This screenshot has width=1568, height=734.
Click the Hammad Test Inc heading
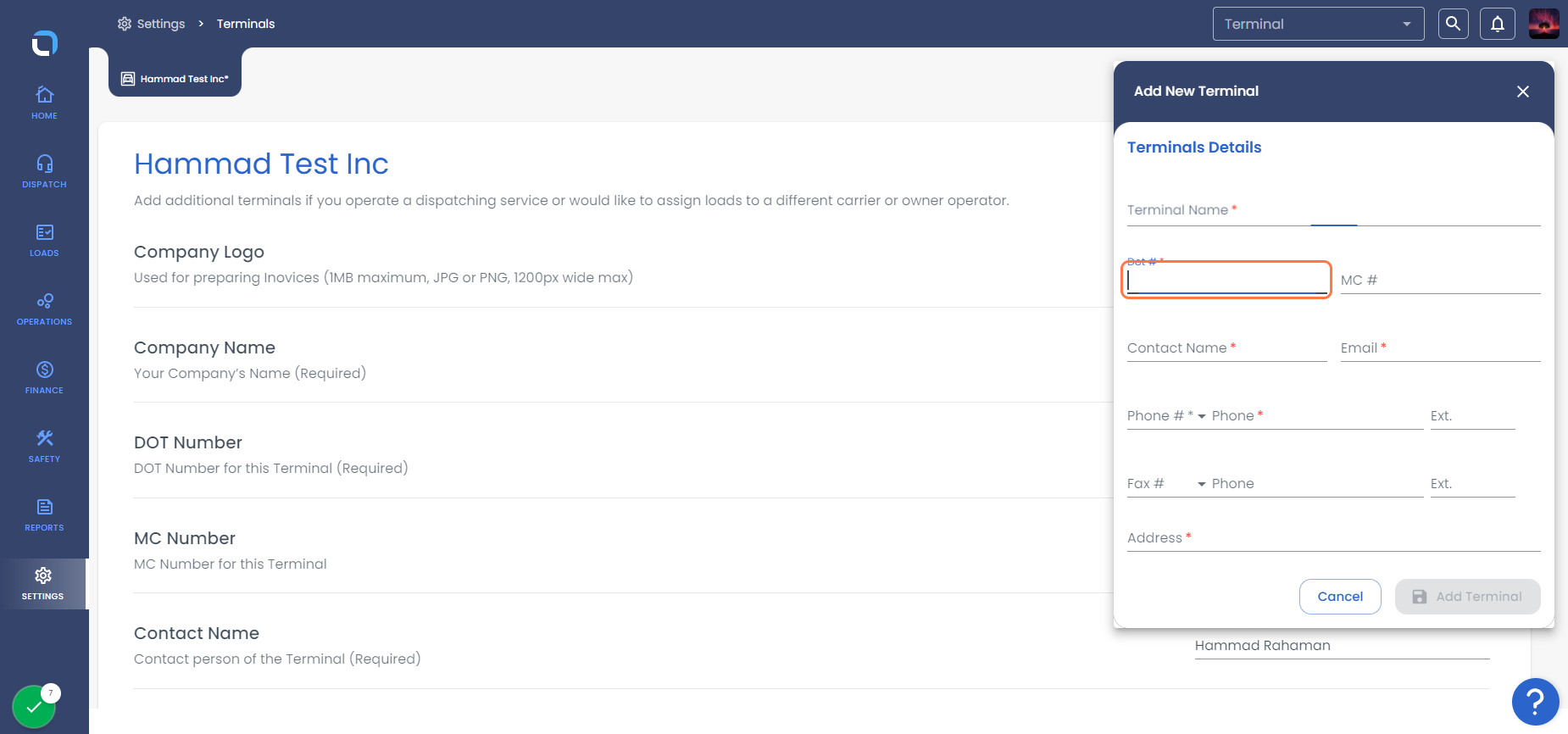coord(261,164)
